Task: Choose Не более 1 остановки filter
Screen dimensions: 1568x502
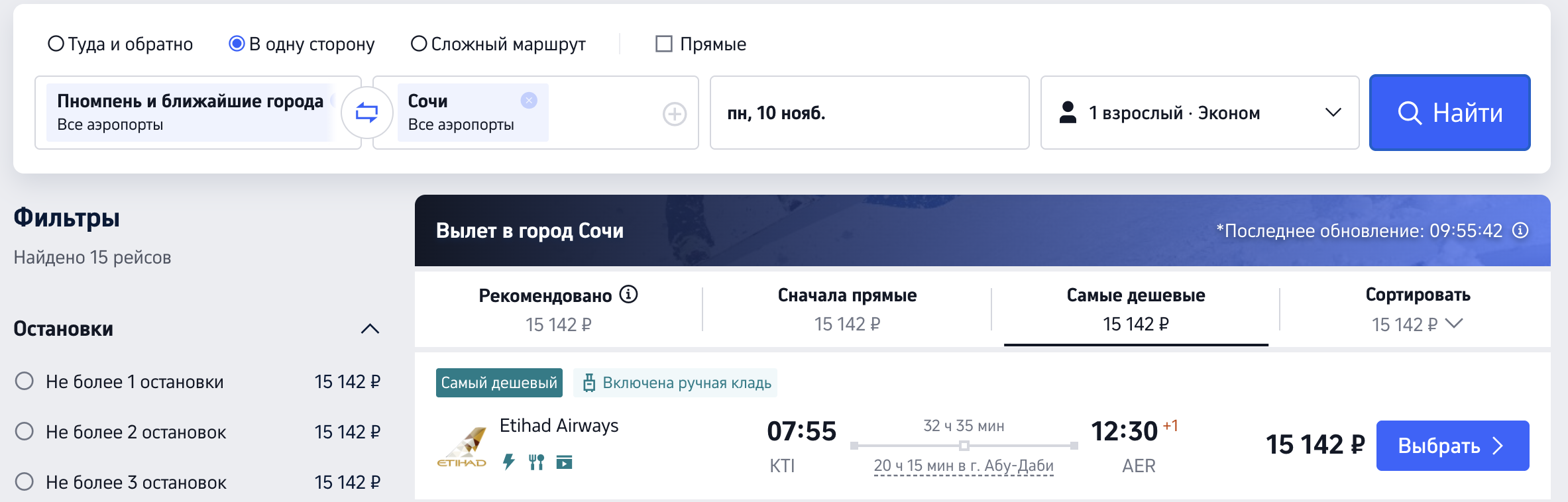Action: (25, 381)
